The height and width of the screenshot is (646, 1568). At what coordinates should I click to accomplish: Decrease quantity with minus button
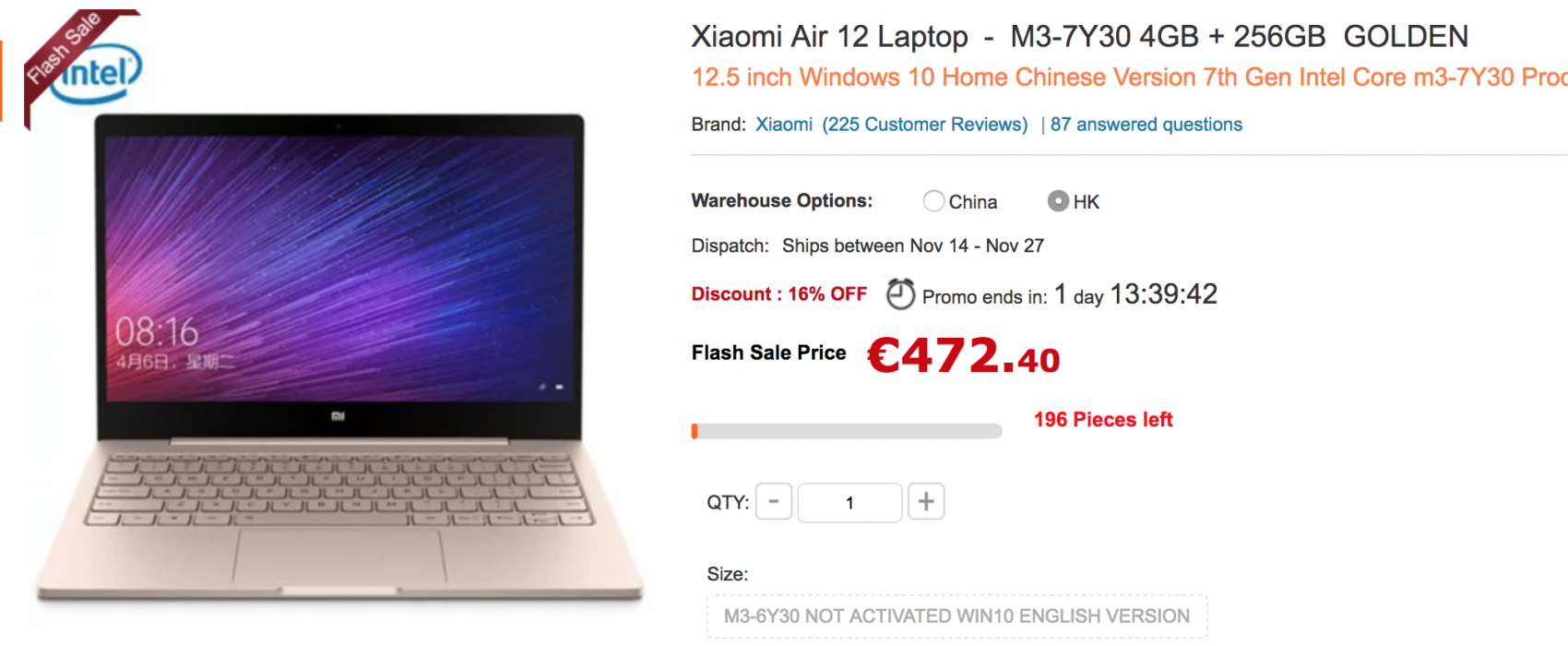pyautogui.click(x=774, y=502)
